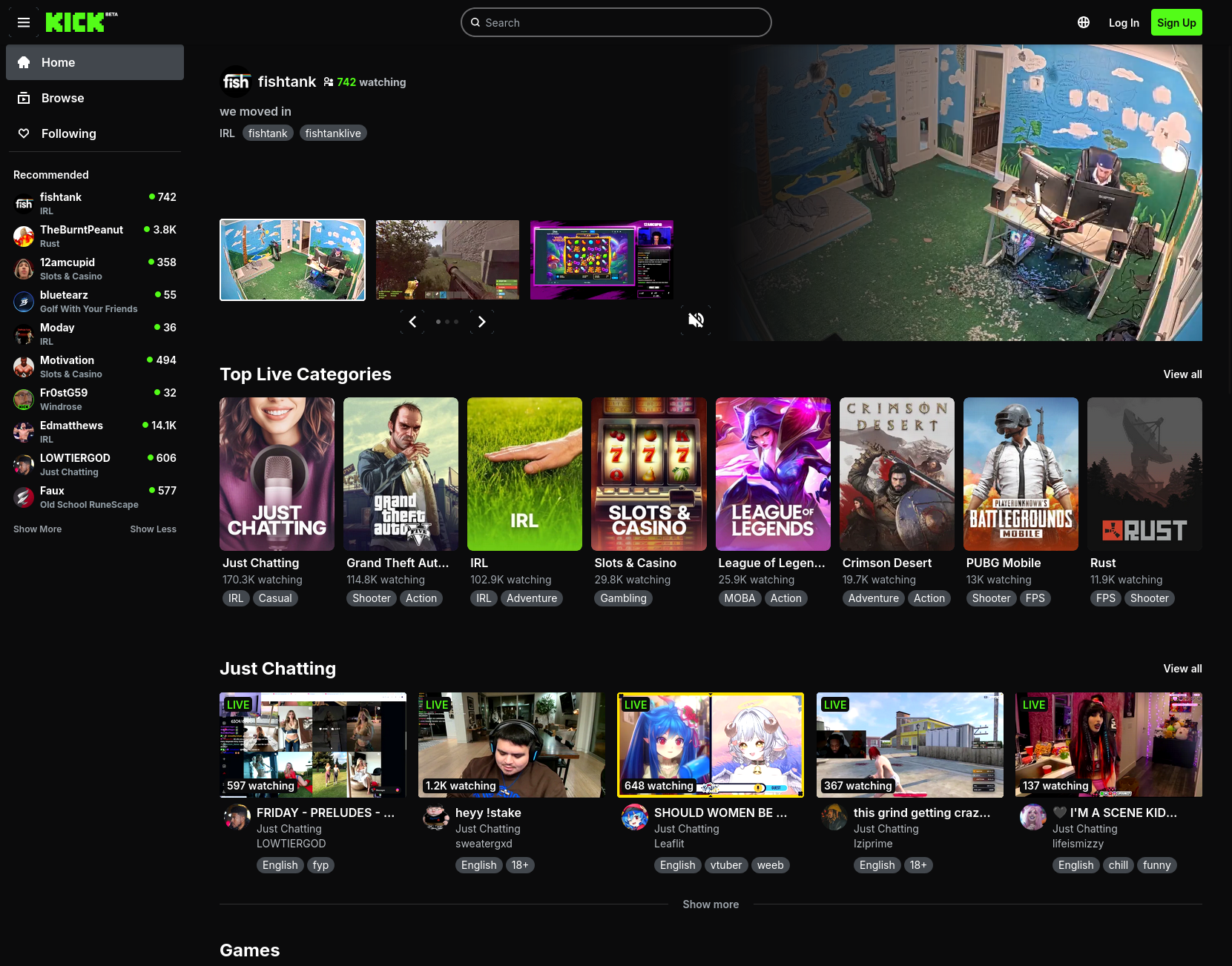Open LOWTIERGOD avatar in Recommended sidebar
The height and width of the screenshot is (966, 1232).
pyautogui.click(x=24, y=465)
